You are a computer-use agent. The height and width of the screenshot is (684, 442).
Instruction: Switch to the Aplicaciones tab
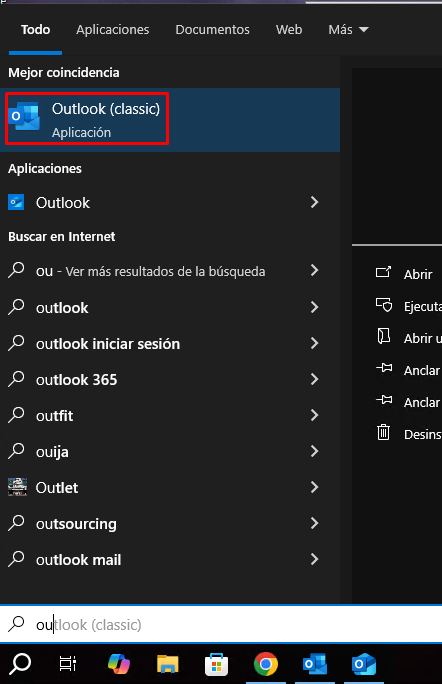click(x=113, y=30)
